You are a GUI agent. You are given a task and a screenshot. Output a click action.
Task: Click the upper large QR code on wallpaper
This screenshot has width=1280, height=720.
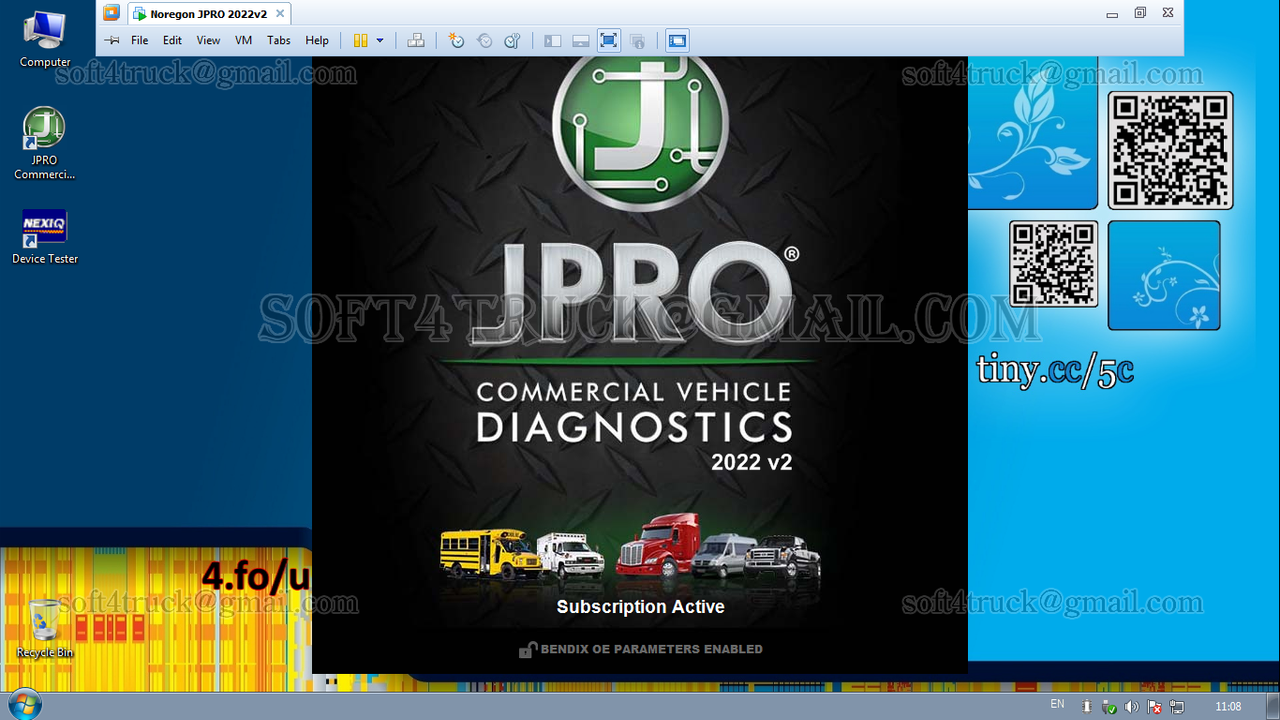pyautogui.click(x=1170, y=150)
